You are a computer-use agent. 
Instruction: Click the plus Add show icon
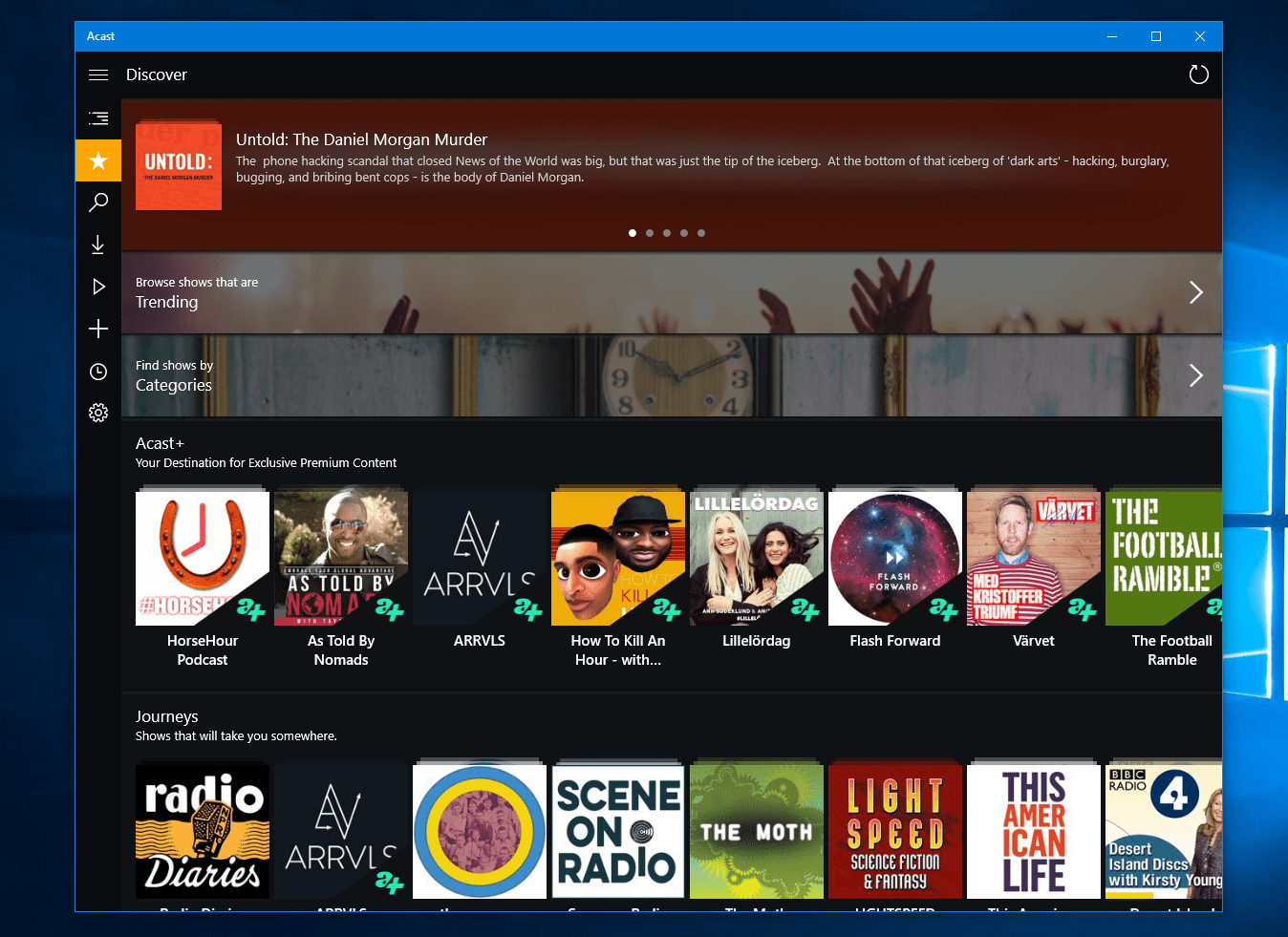(x=98, y=329)
